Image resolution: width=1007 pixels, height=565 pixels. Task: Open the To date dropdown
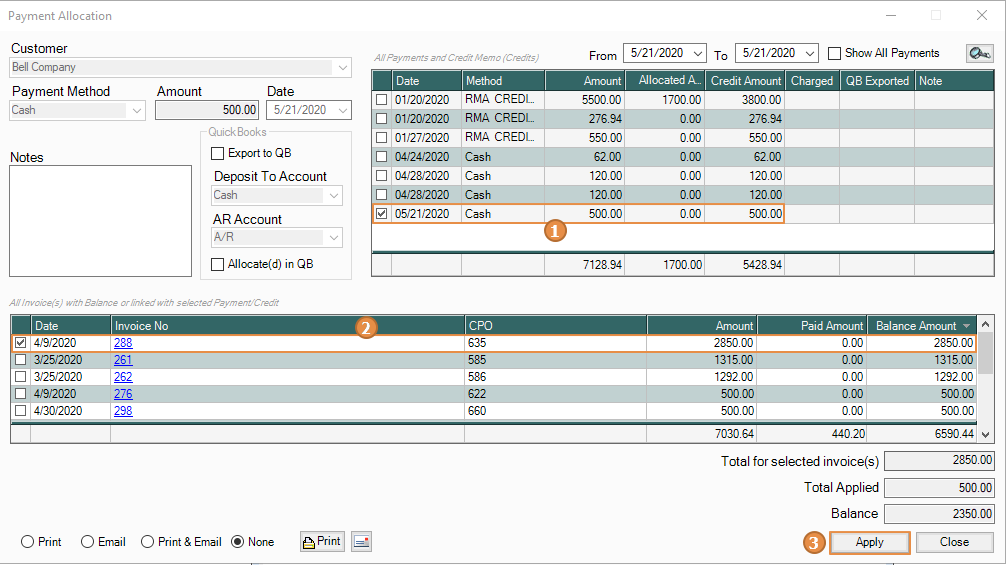[x=808, y=53]
